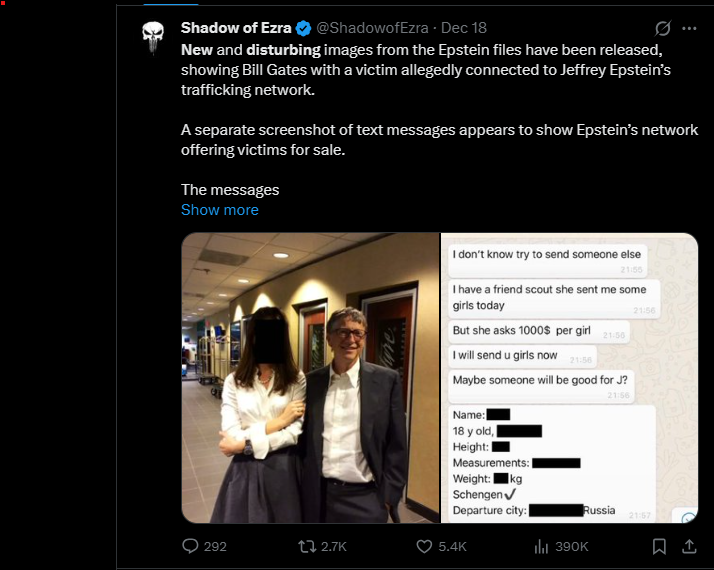The width and height of the screenshot is (714, 570).
Task: Expand the post with Show more
Action: 219,210
